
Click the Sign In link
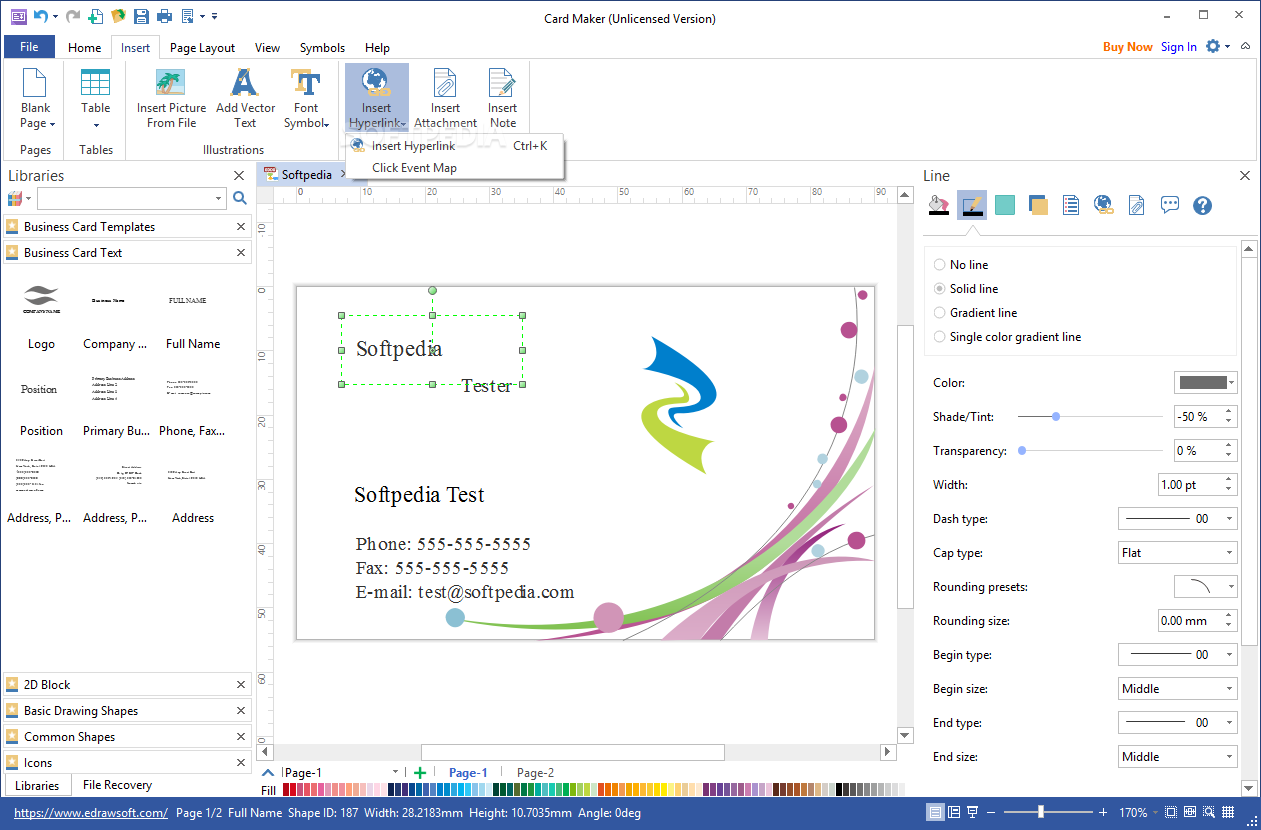click(x=1179, y=47)
